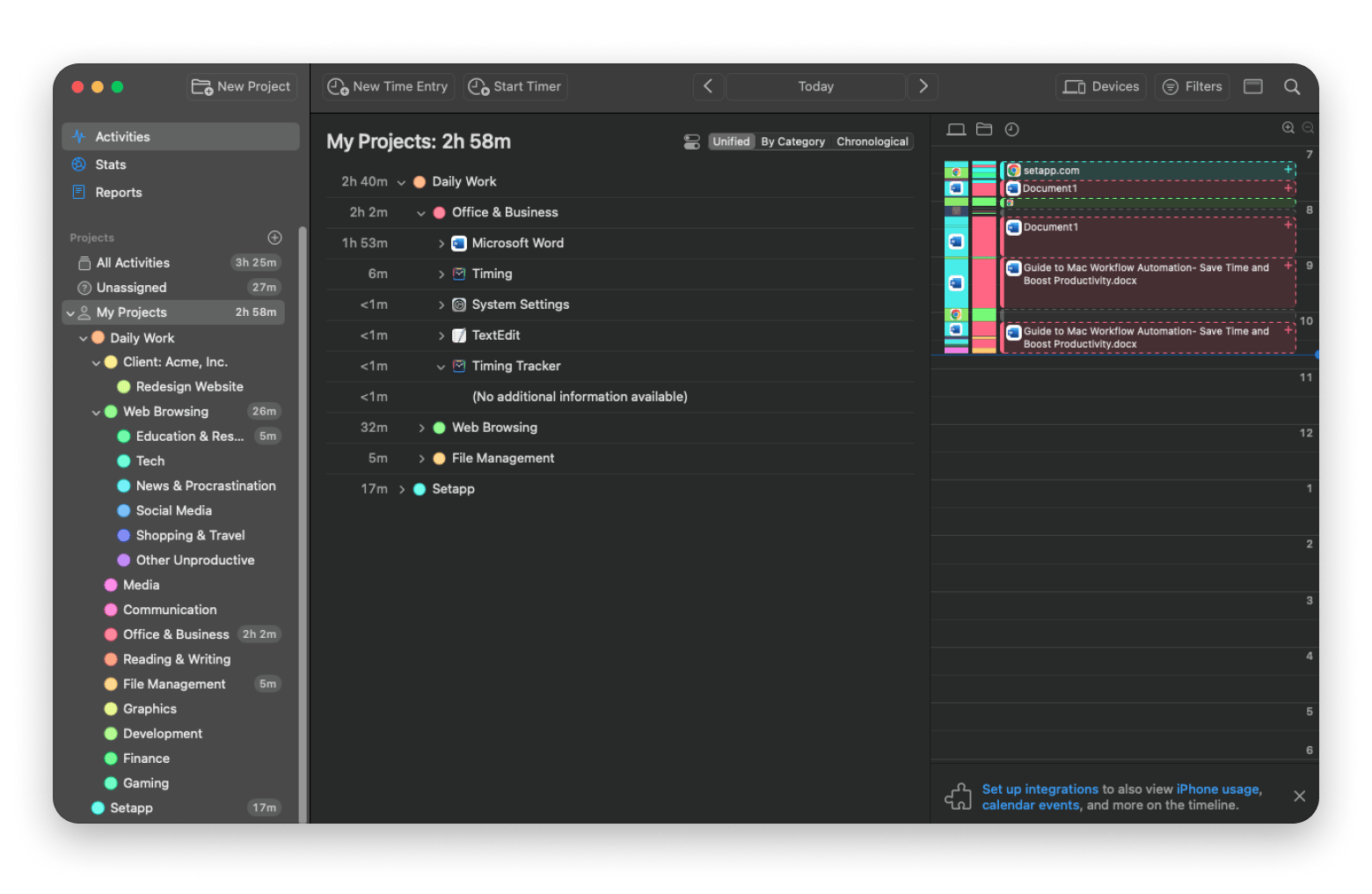Image resolution: width=1372 pixels, height=894 pixels.
Task: Open search with the magnifier icon
Action: pos(1292,86)
